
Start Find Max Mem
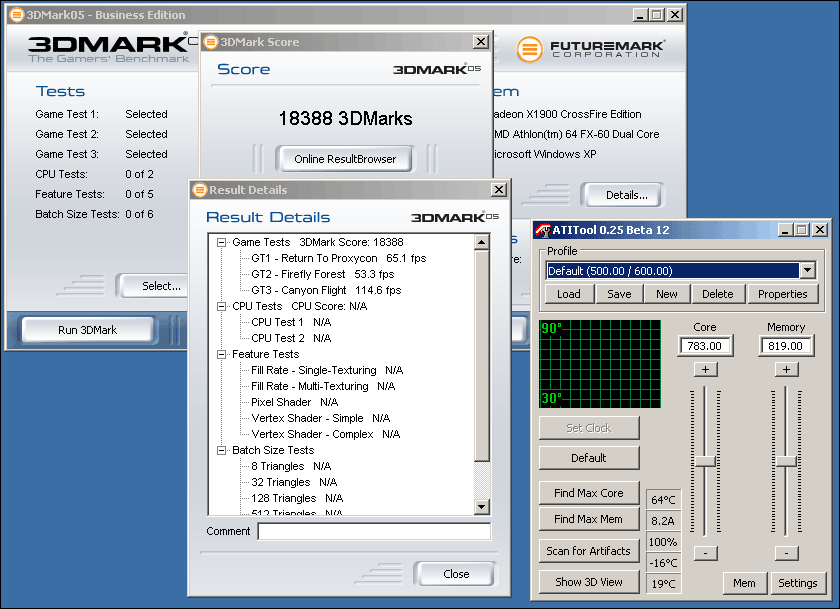tap(589, 519)
